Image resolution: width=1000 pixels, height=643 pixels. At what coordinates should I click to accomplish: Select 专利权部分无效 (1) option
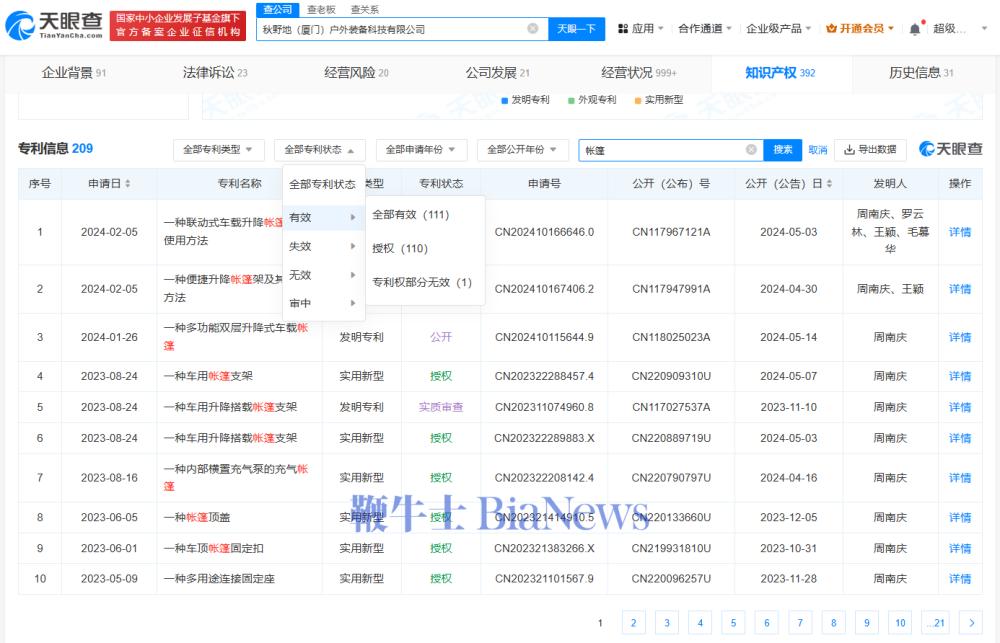click(422, 283)
